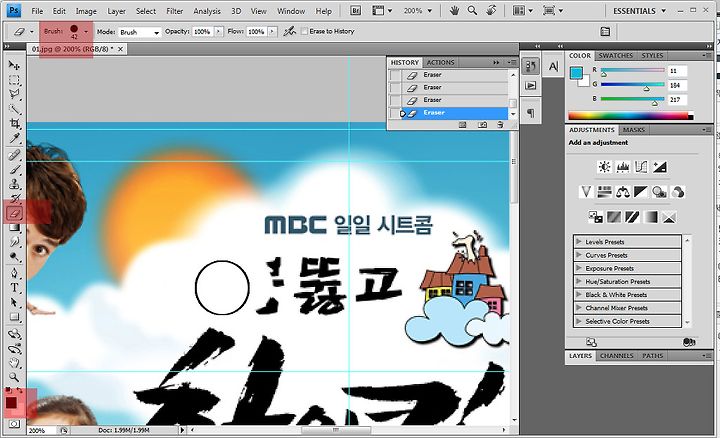
Task: Select the Rectangle shape tool
Action: pos(14,317)
